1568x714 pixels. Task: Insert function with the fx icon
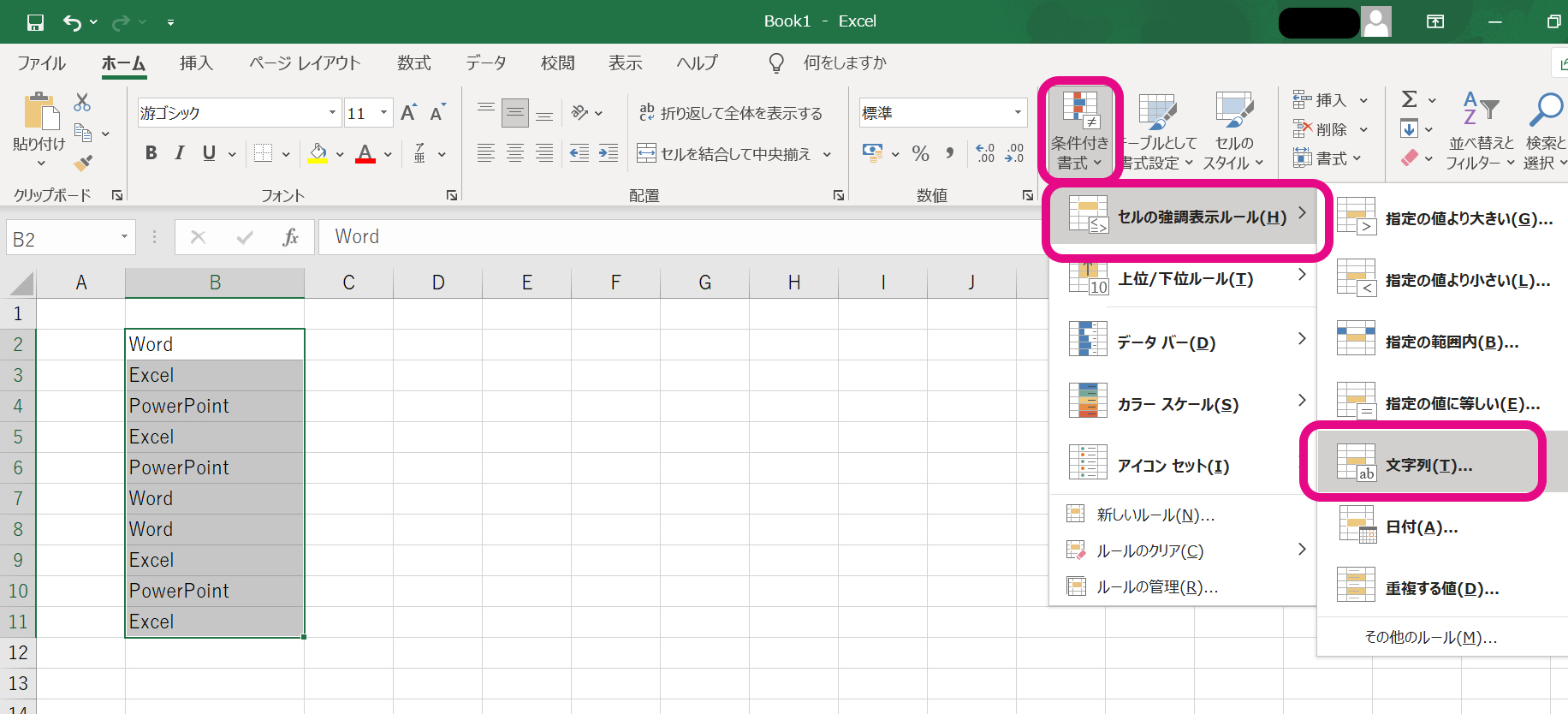tap(290, 237)
